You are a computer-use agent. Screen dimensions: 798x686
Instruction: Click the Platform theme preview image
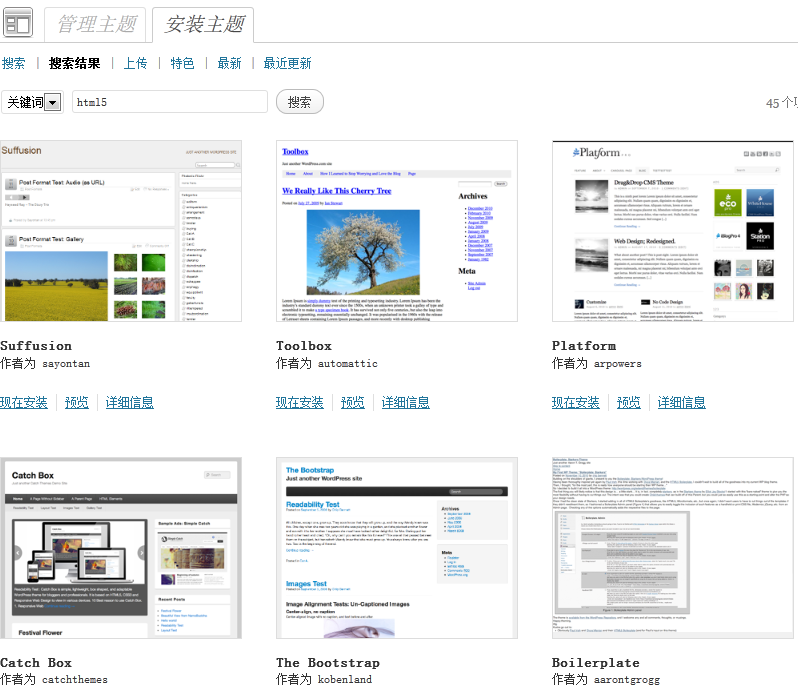(672, 231)
